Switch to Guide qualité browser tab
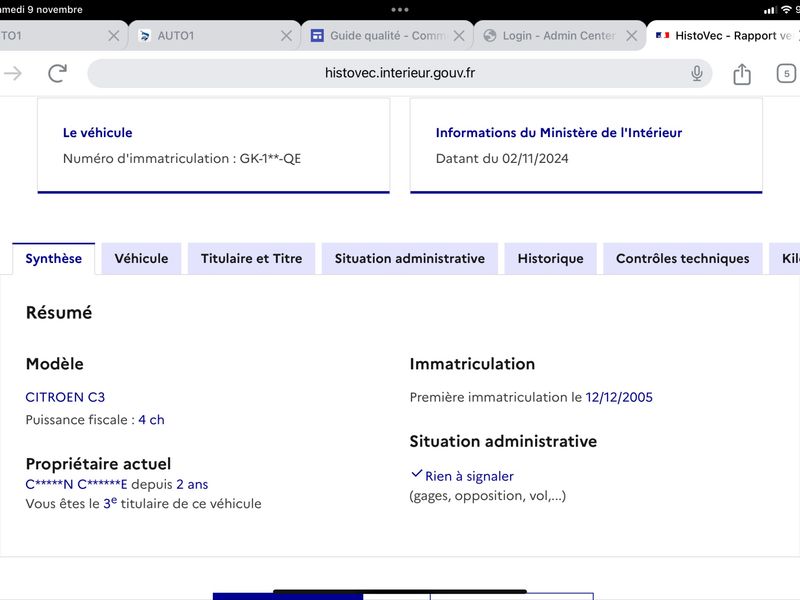The height and width of the screenshot is (600, 800). point(387,36)
